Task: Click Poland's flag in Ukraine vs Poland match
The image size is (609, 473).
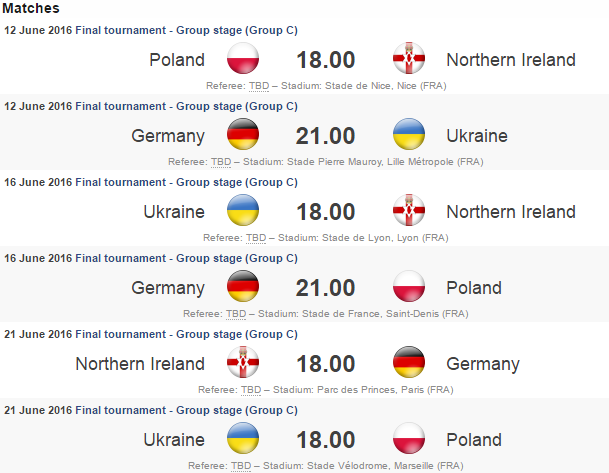Action: pos(410,440)
